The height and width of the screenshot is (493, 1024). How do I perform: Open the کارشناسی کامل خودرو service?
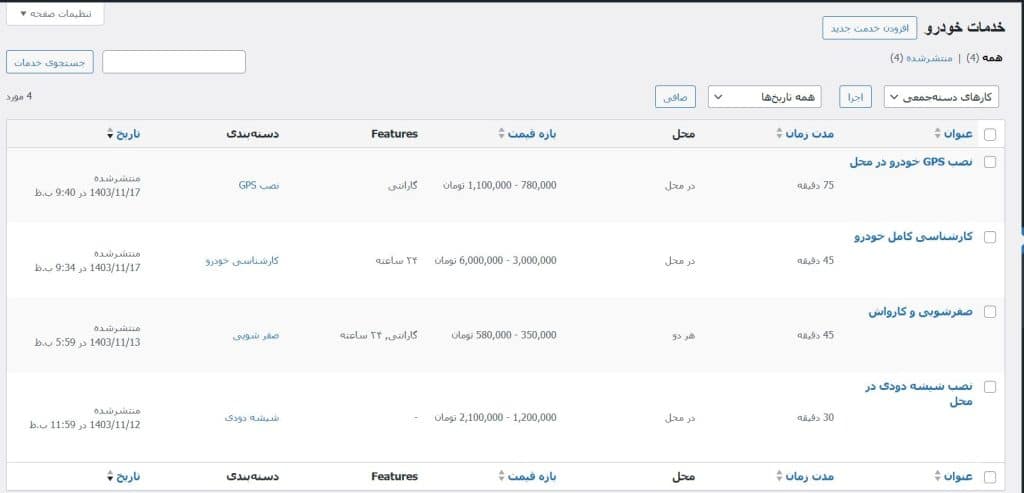[914, 237]
